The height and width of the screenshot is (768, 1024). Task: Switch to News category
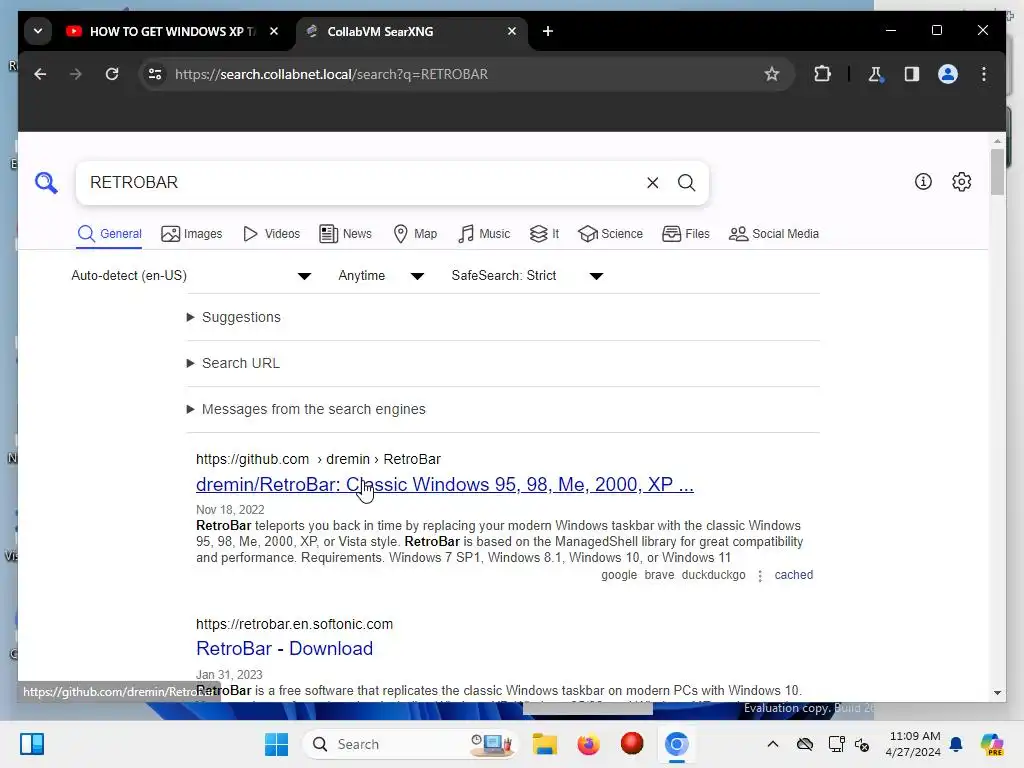point(345,234)
